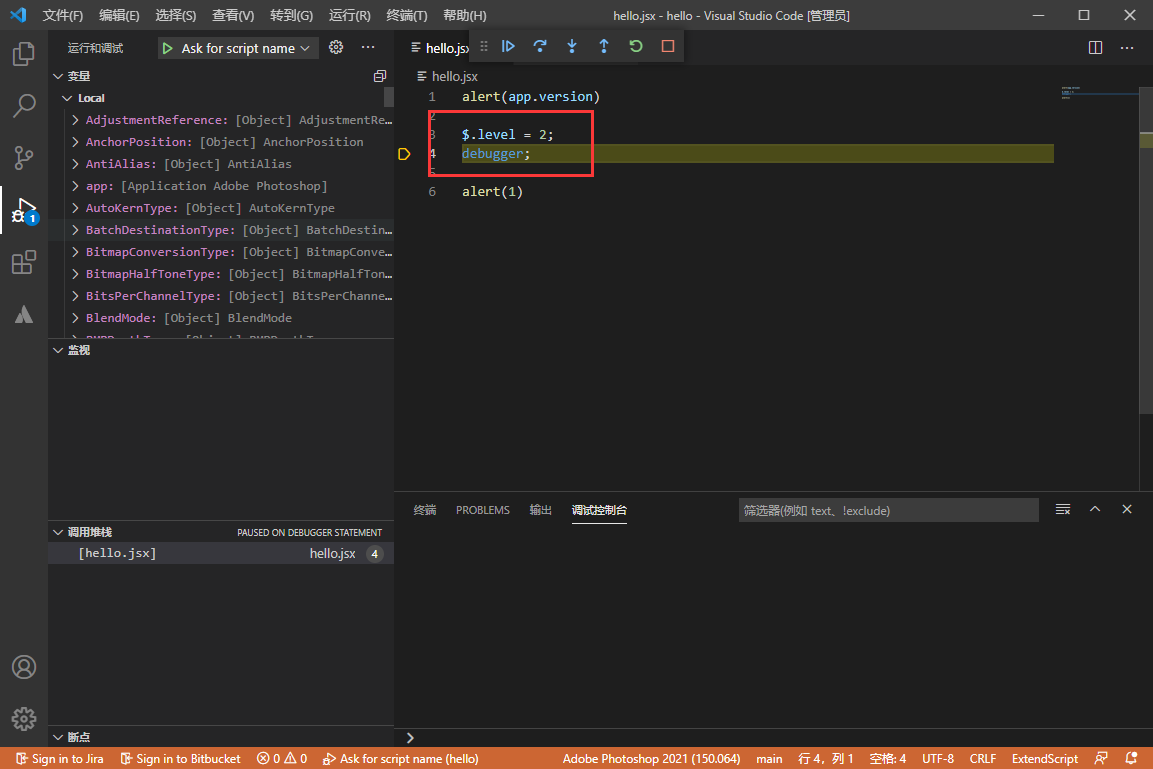Stop debugging with the red square icon
Viewport: 1153px width, 769px height.
point(667,46)
